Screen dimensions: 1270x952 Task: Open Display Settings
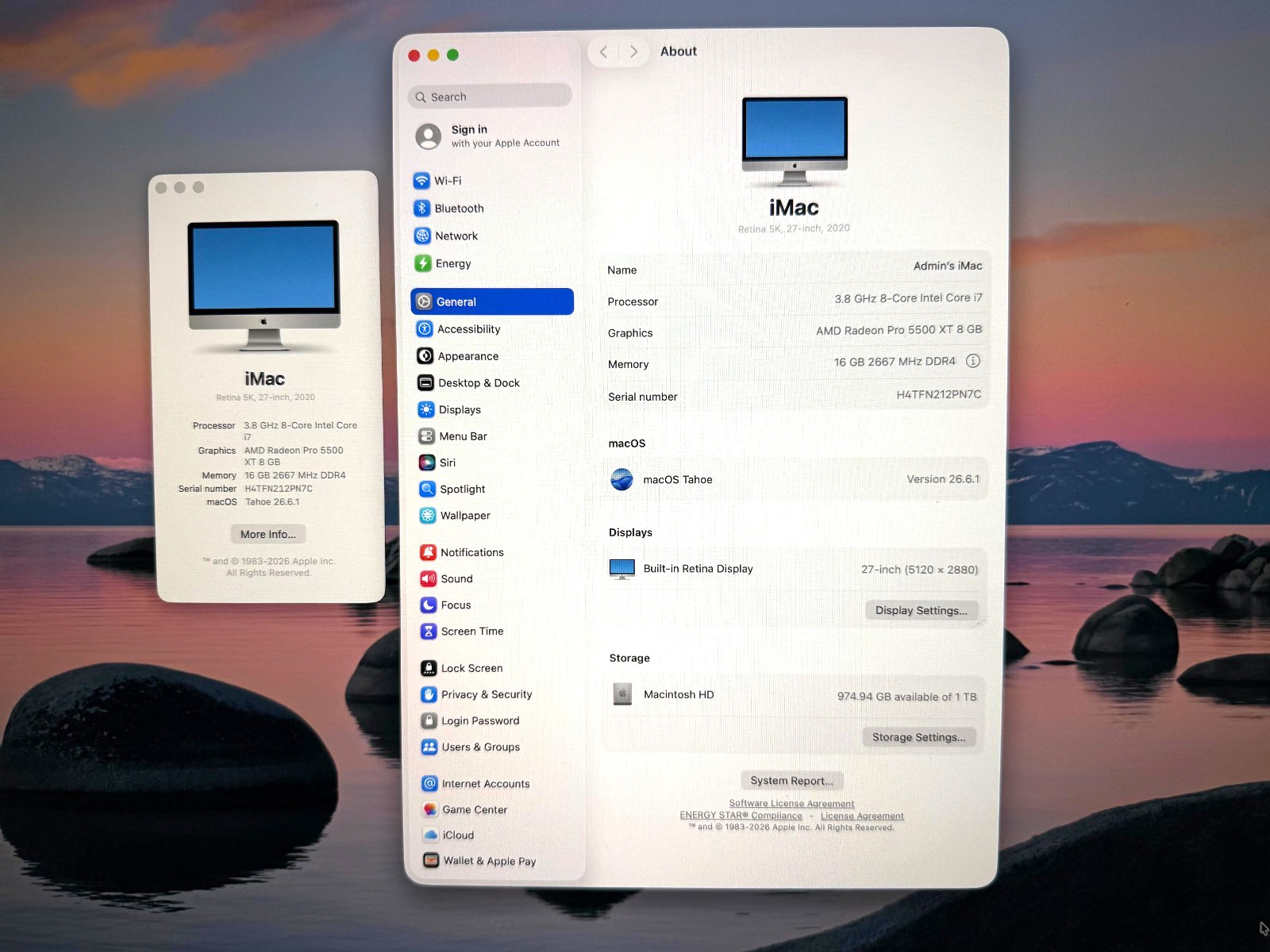(922, 610)
